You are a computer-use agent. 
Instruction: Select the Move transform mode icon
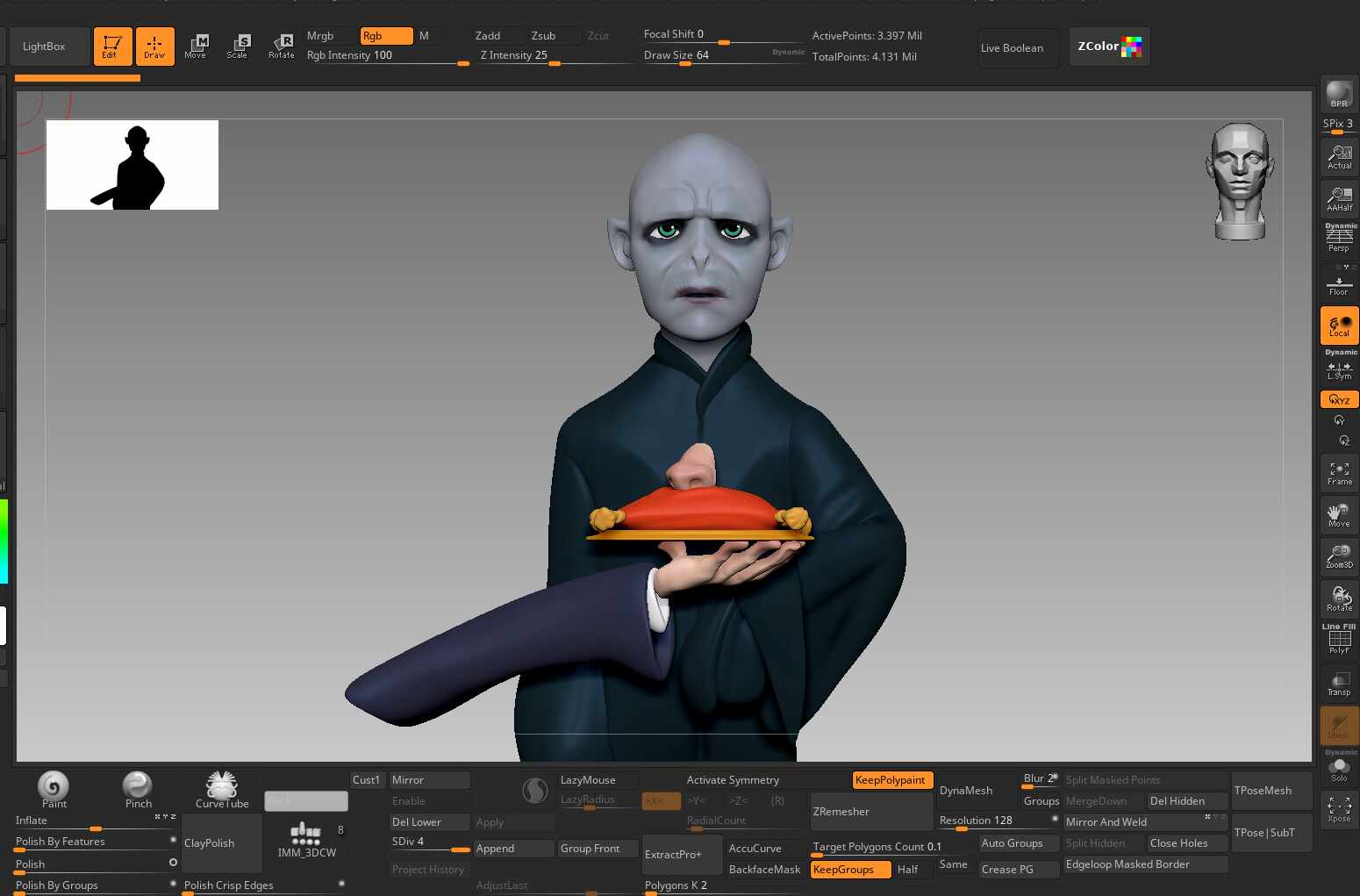pos(196,47)
